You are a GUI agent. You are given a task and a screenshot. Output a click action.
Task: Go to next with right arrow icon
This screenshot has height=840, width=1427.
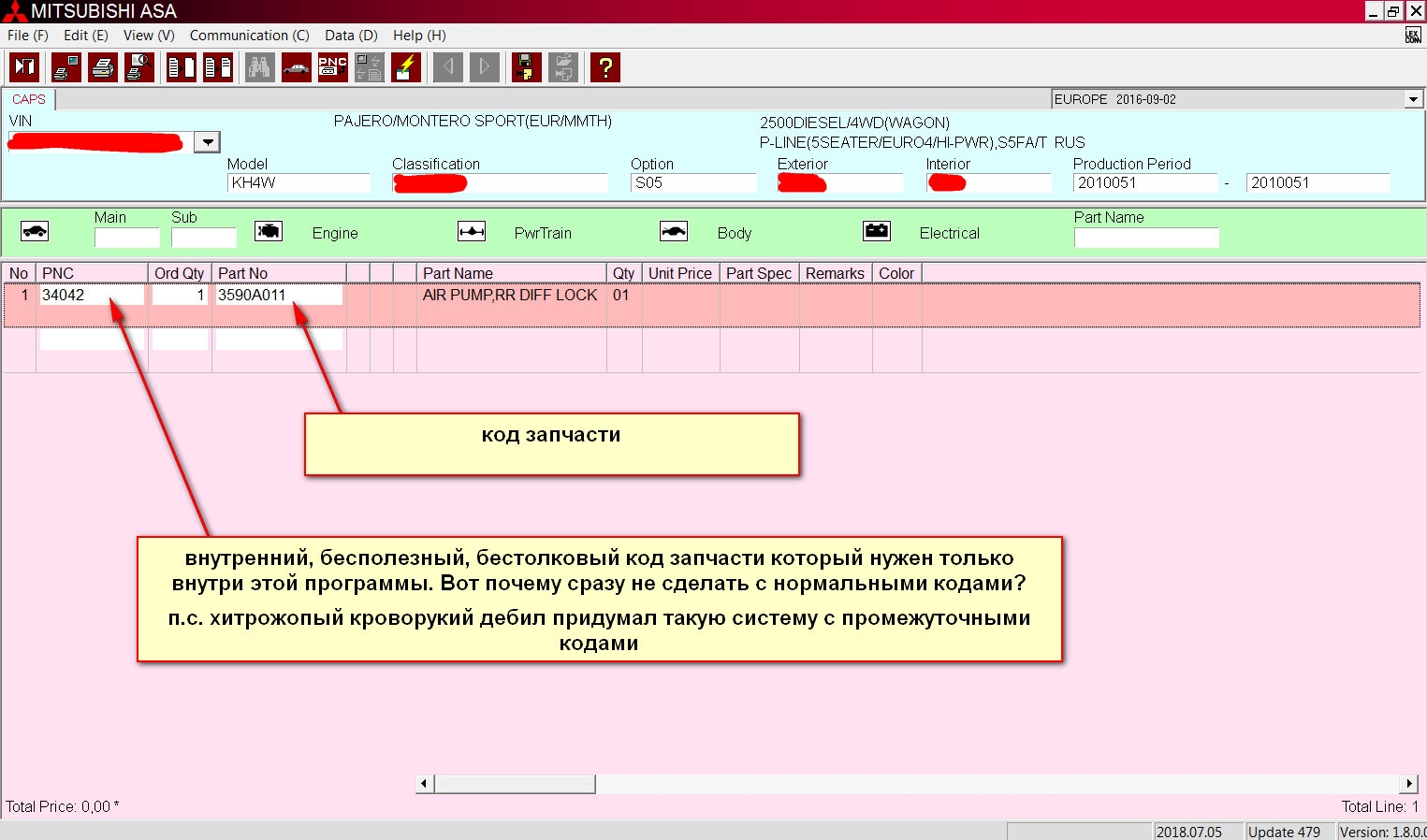(x=485, y=67)
